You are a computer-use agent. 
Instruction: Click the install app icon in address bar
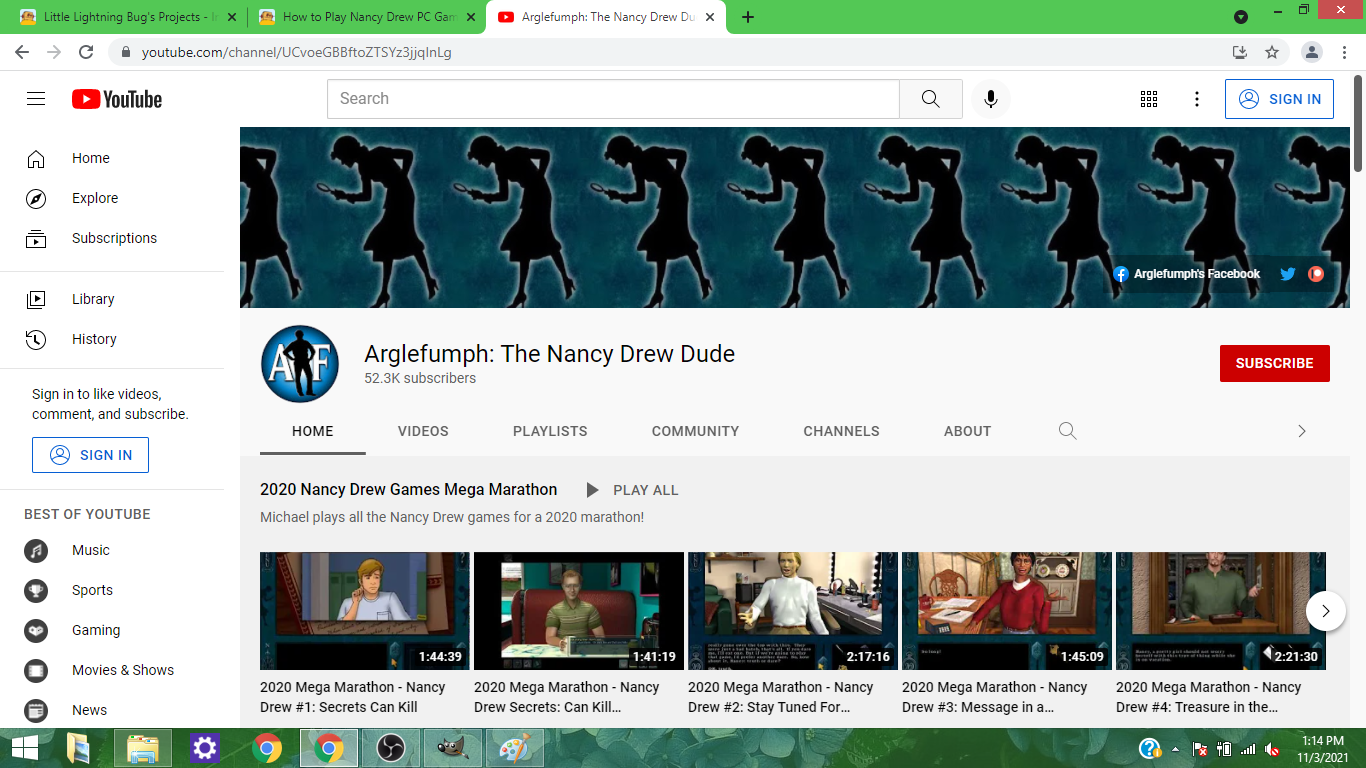tap(1240, 52)
